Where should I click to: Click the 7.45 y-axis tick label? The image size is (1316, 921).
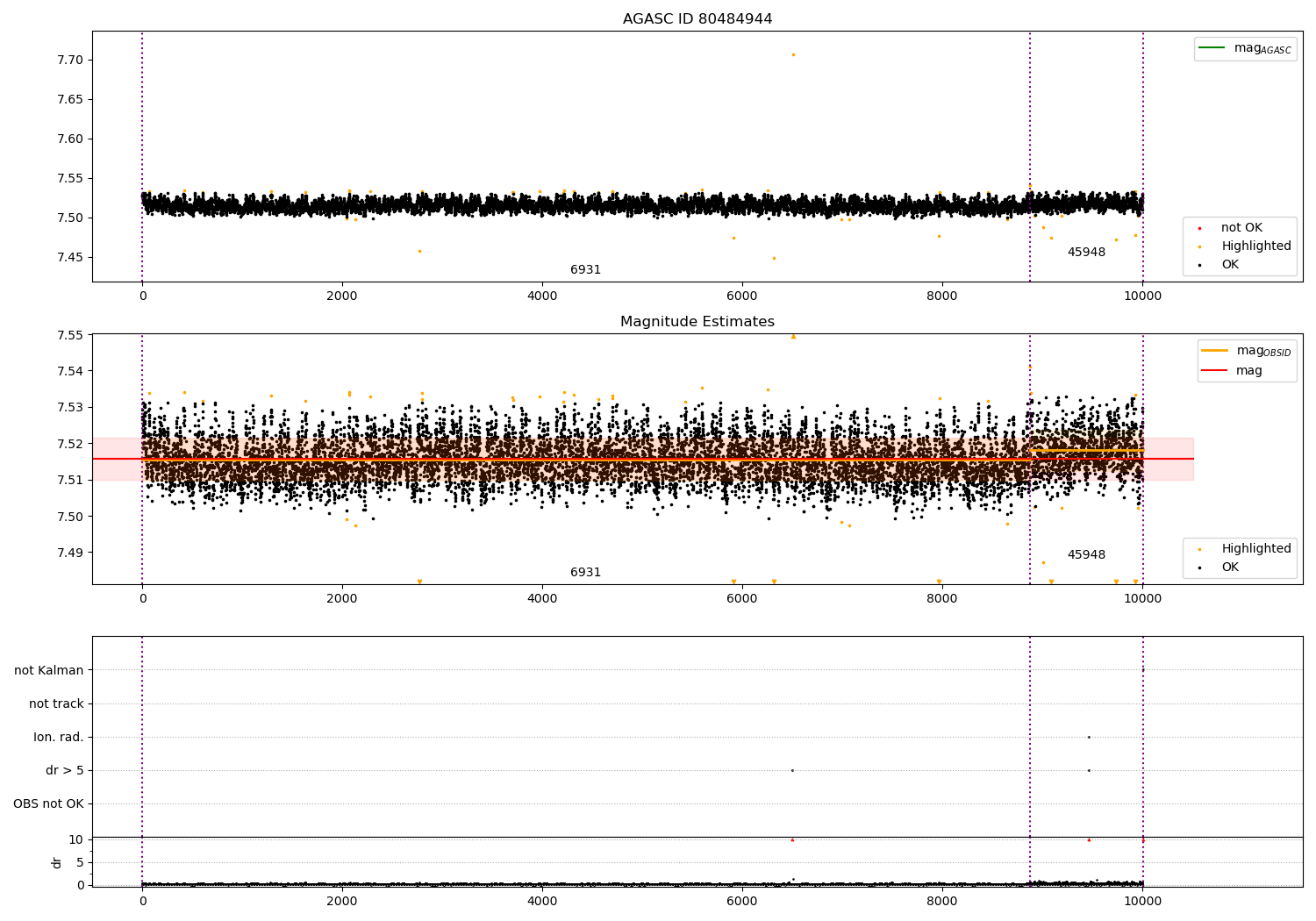[70, 258]
